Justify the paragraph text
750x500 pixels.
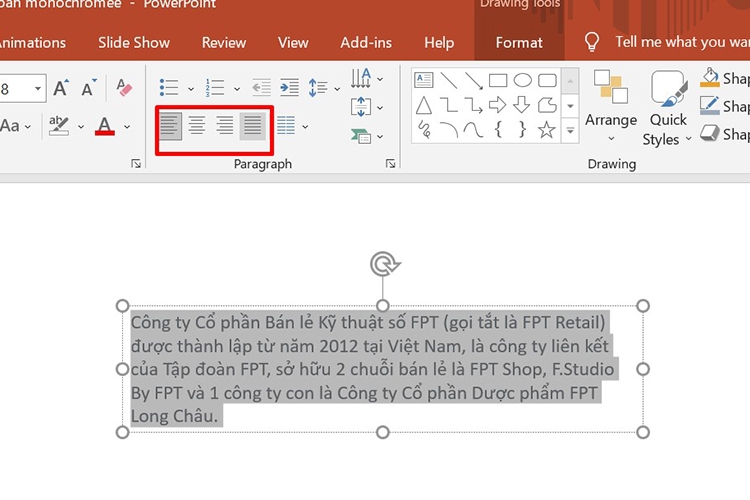[253, 126]
